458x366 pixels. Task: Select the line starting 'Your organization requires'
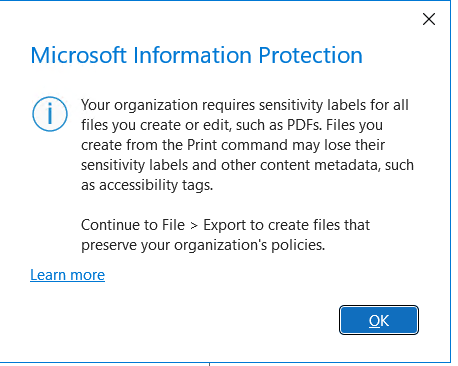coord(245,106)
